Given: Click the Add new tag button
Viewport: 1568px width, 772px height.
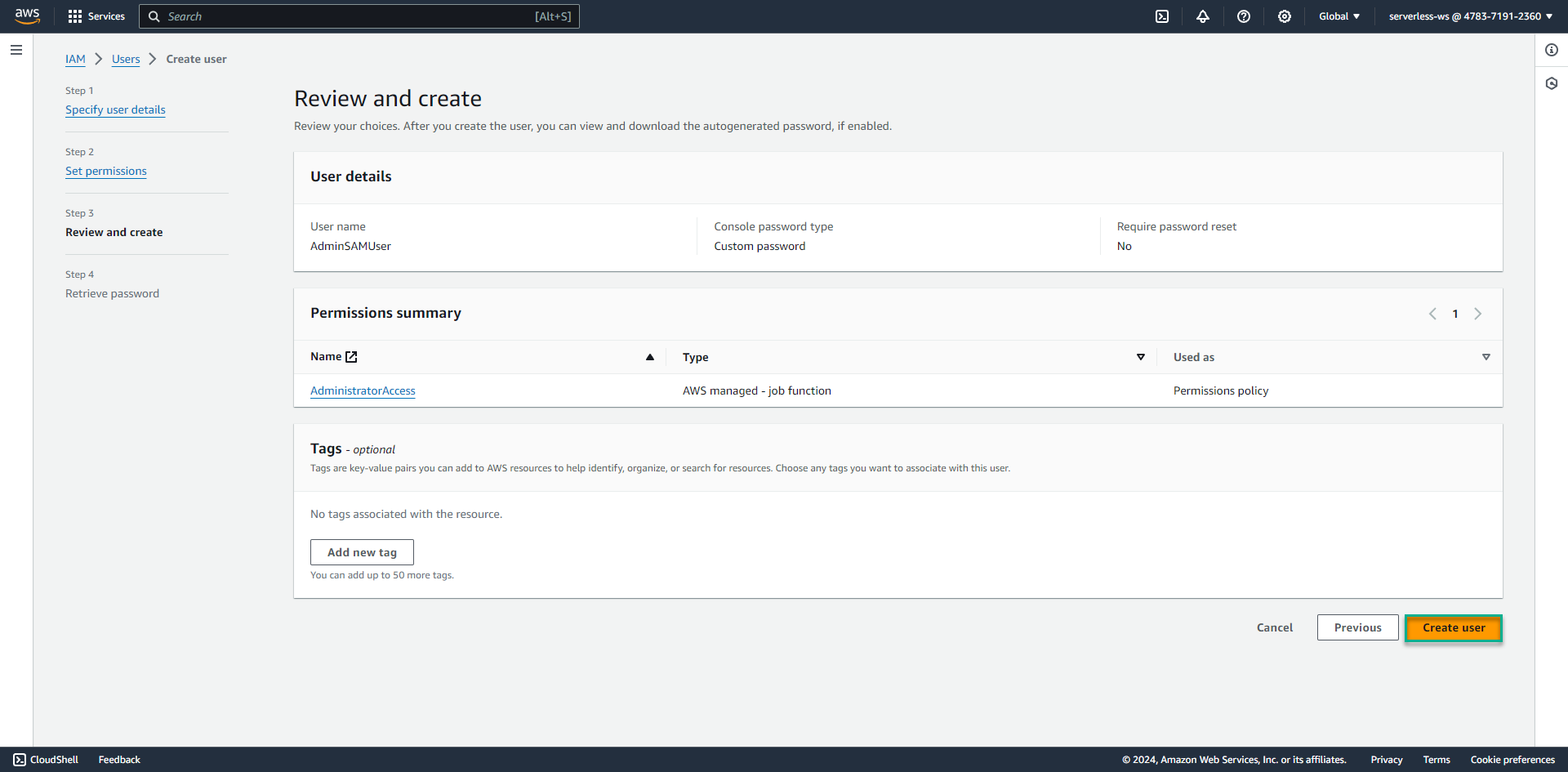Looking at the screenshot, I should coord(362,552).
